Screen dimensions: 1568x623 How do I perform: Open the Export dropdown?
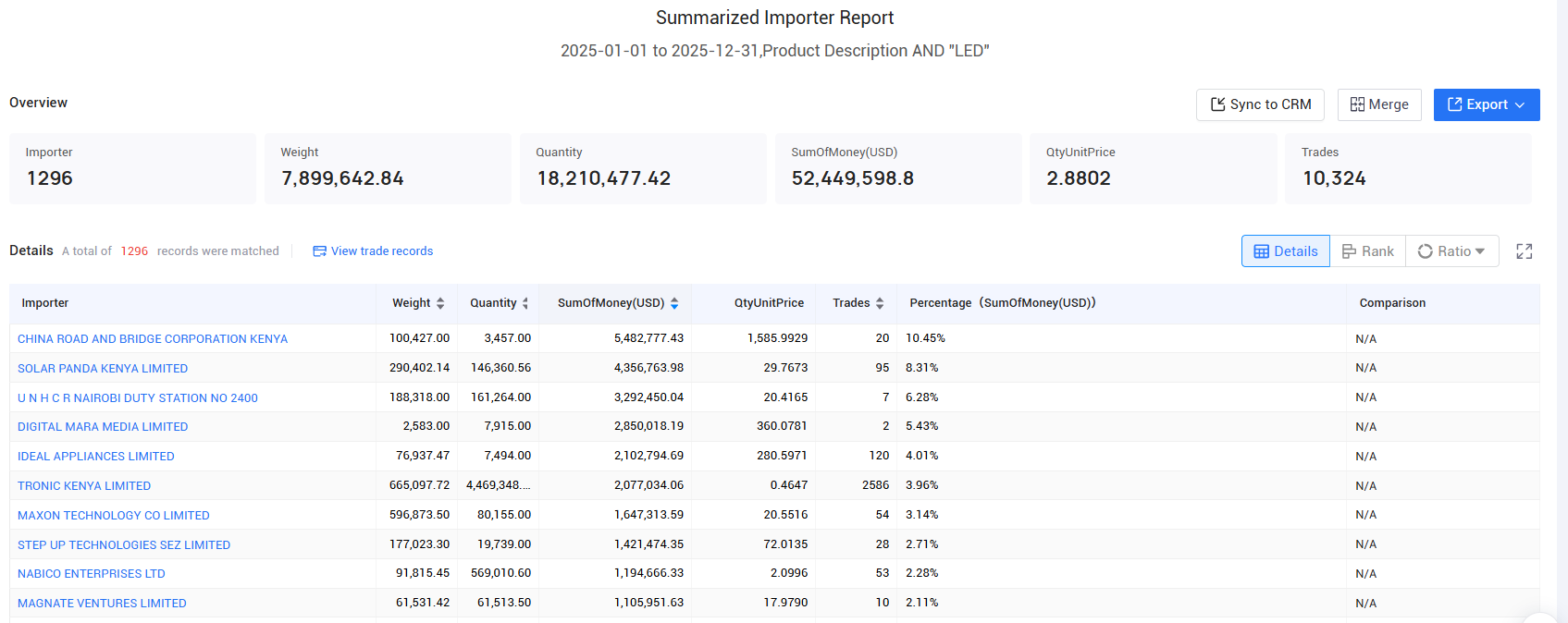[x=1487, y=104]
